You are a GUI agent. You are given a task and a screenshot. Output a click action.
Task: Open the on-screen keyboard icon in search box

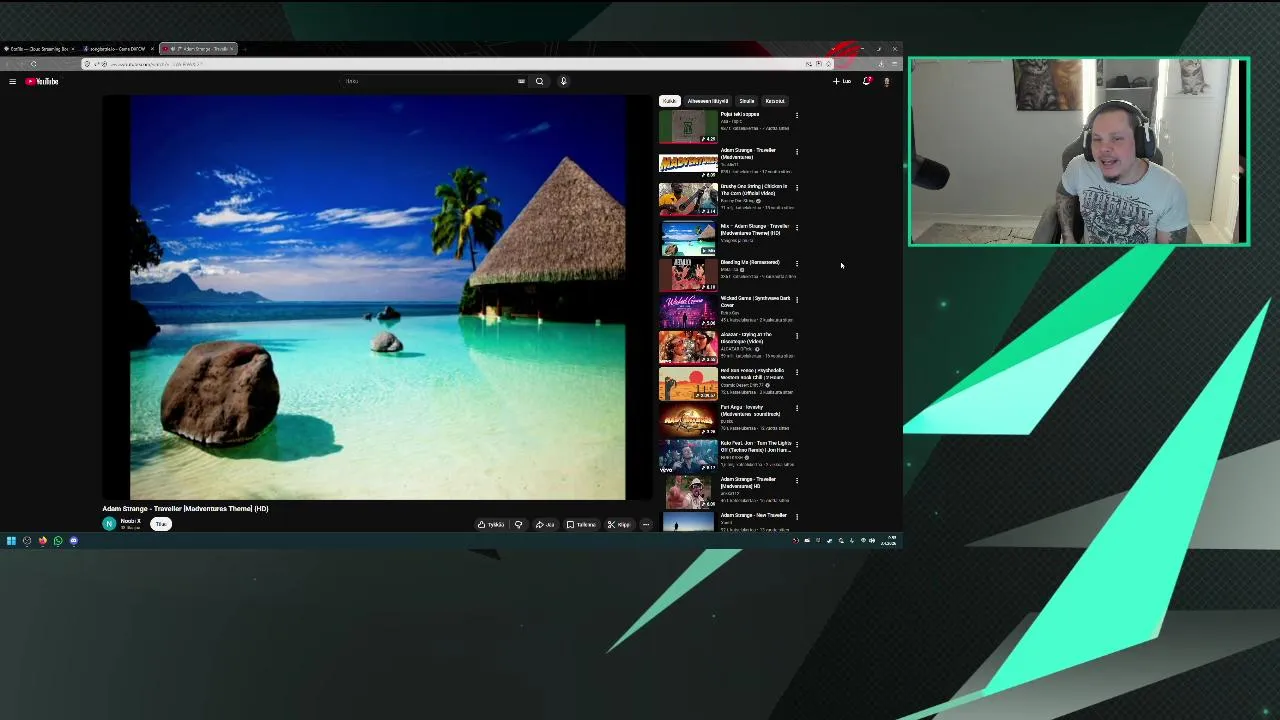point(521,81)
